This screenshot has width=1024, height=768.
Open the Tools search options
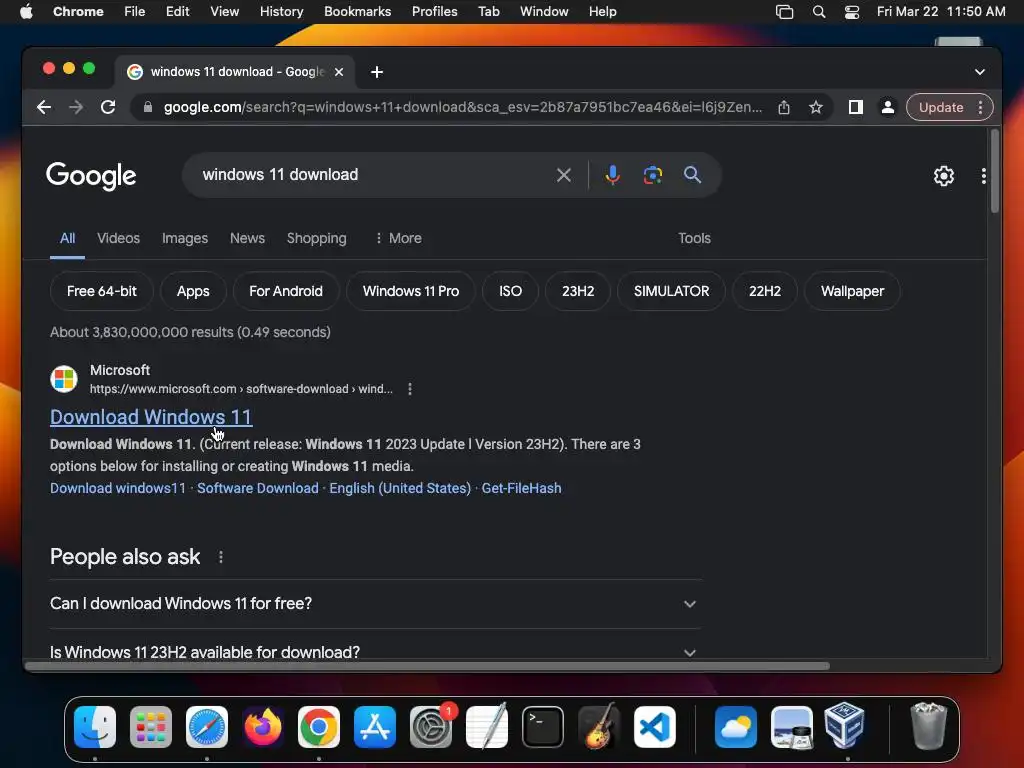(694, 238)
